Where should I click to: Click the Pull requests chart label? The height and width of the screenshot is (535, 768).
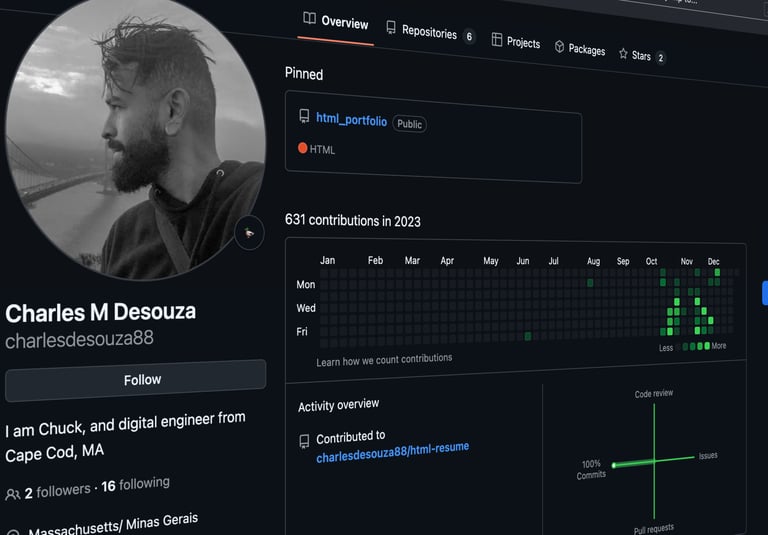click(654, 529)
